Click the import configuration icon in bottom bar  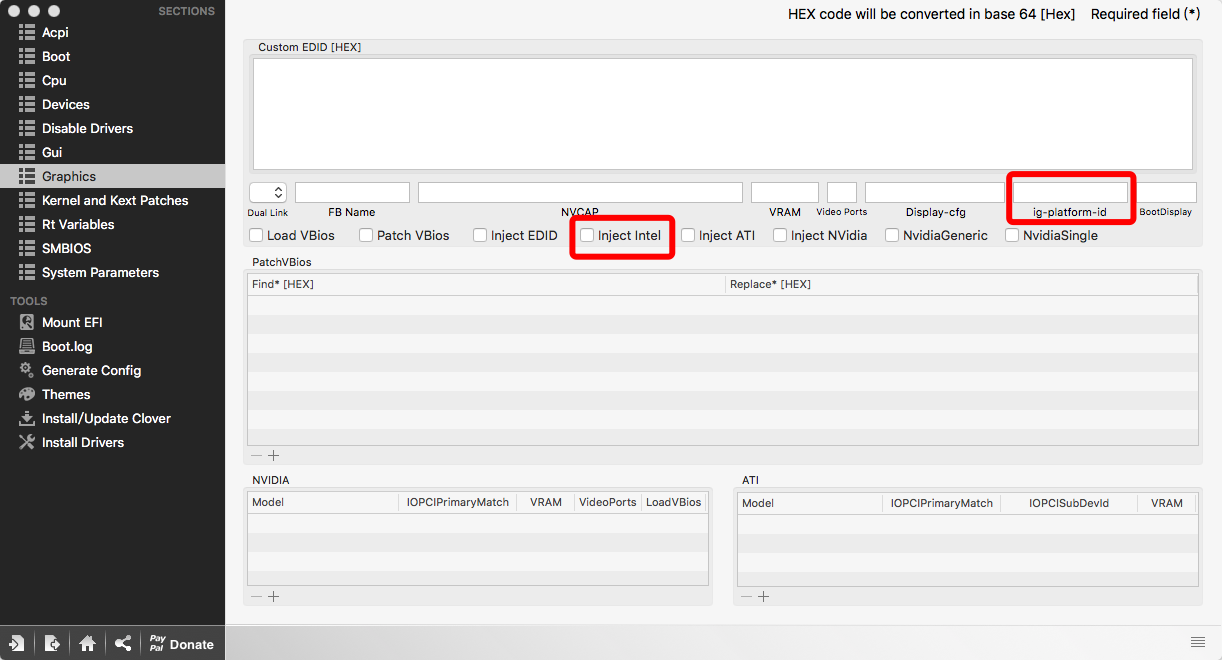(17, 643)
